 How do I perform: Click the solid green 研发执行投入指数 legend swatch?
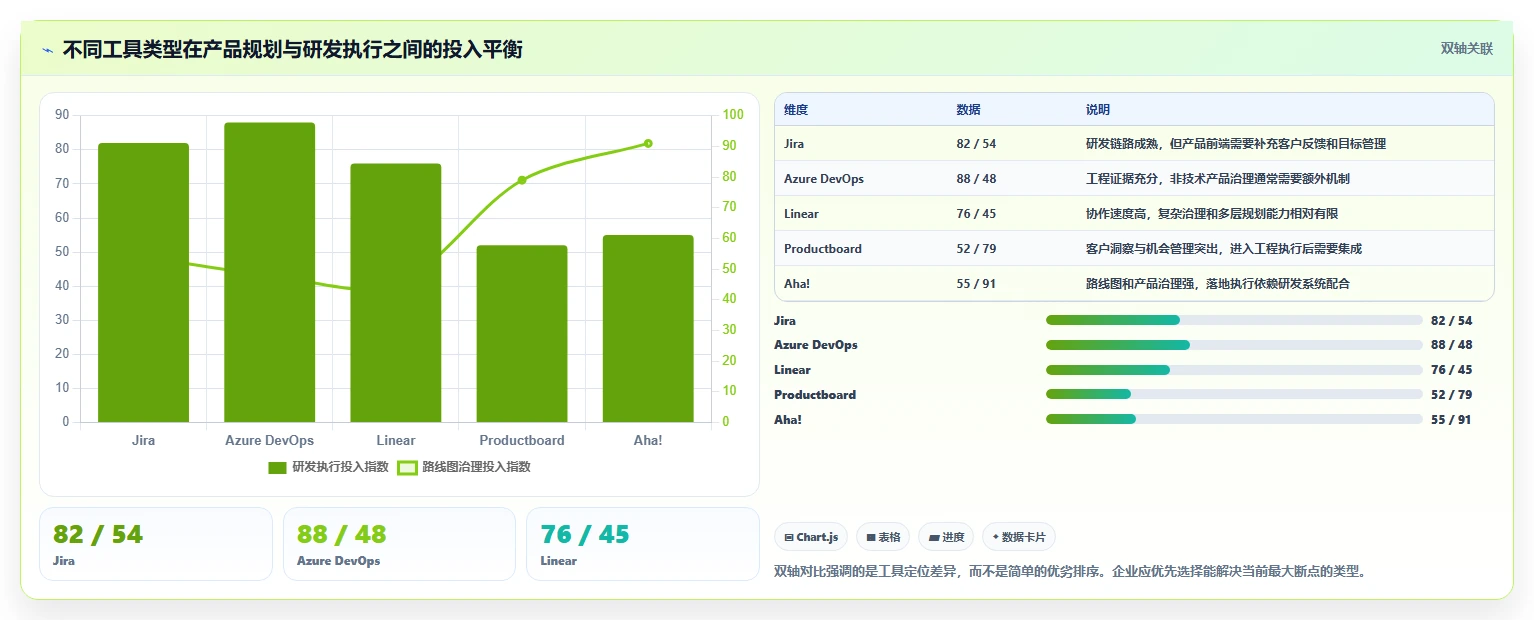tap(277, 468)
